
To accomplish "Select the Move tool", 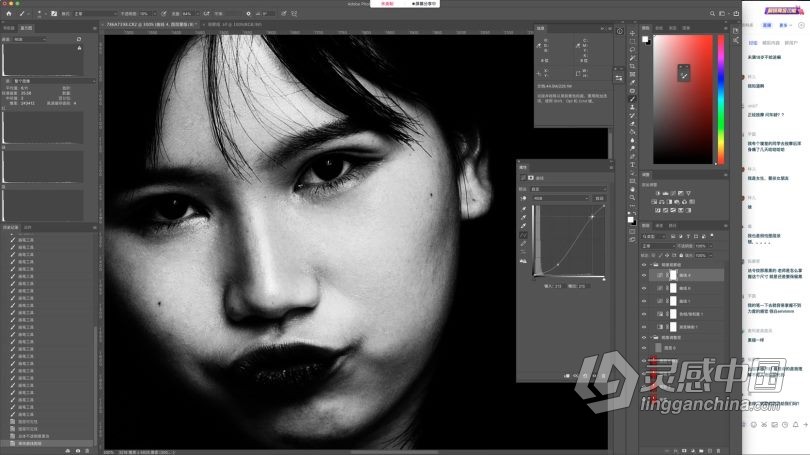I will pyautogui.click(x=632, y=34).
